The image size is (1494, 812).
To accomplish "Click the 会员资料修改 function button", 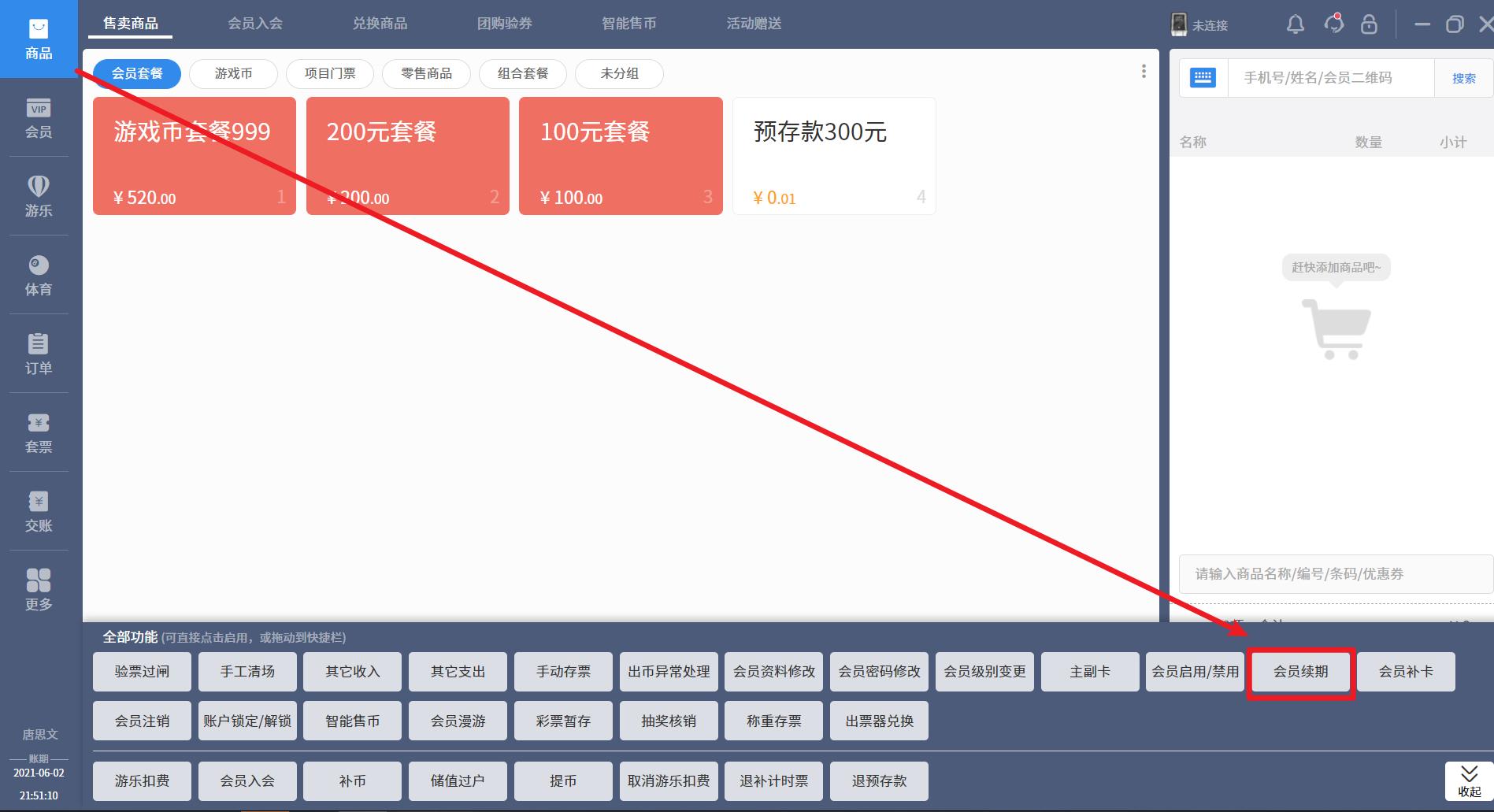I will pyautogui.click(x=774, y=672).
